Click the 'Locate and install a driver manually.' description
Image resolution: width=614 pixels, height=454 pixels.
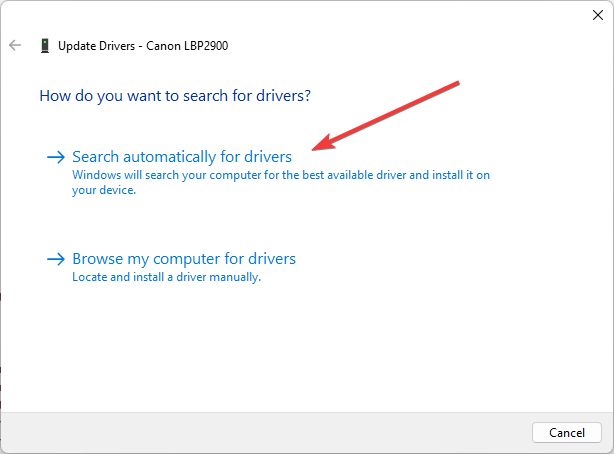click(166, 277)
